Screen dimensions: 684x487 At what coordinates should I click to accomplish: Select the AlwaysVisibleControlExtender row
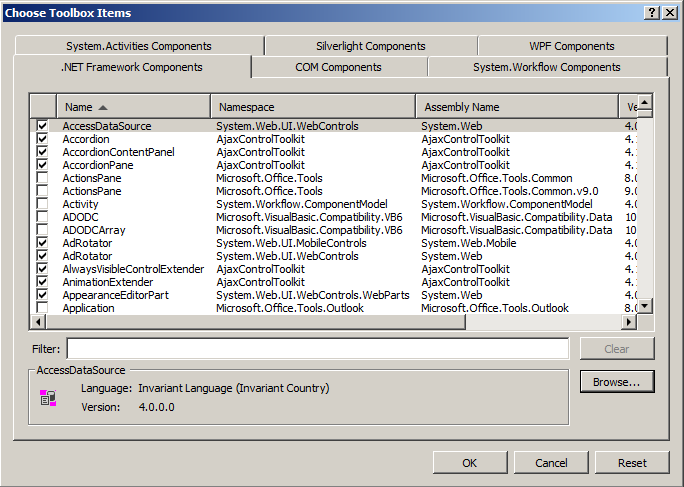click(334, 269)
